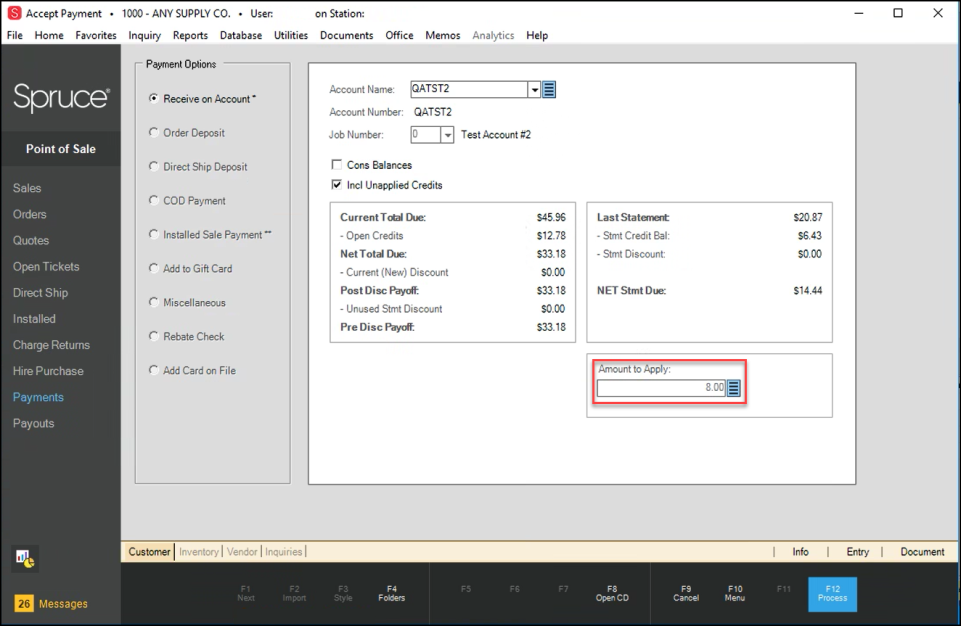The width and height of the screenshot is (961, 626).
Task: Select Rebate Check option
Action: tap(186, 337)
